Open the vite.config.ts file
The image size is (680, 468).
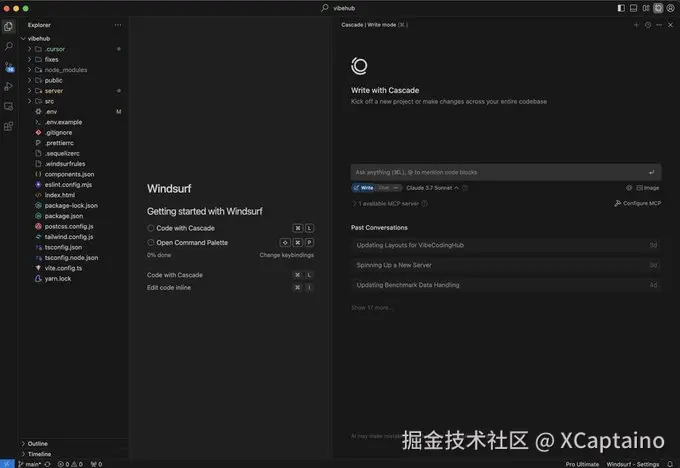coord(63,268)
